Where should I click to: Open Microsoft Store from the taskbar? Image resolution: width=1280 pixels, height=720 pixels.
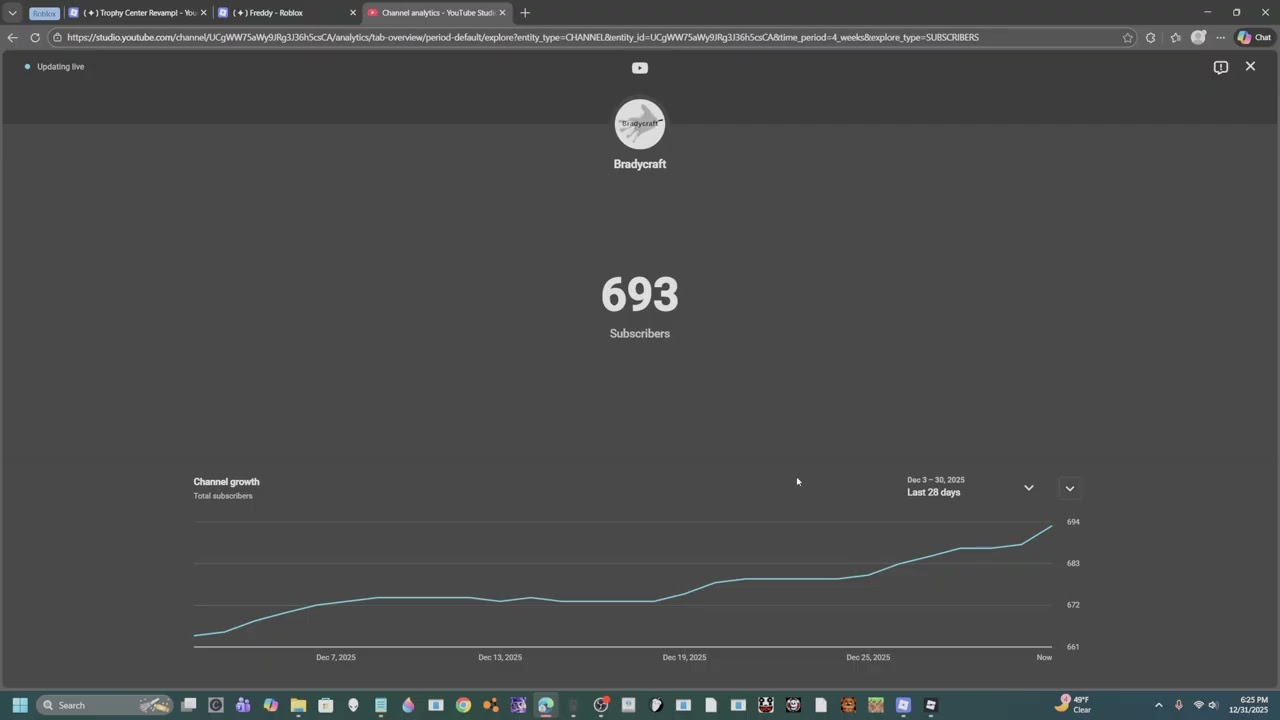325,705
